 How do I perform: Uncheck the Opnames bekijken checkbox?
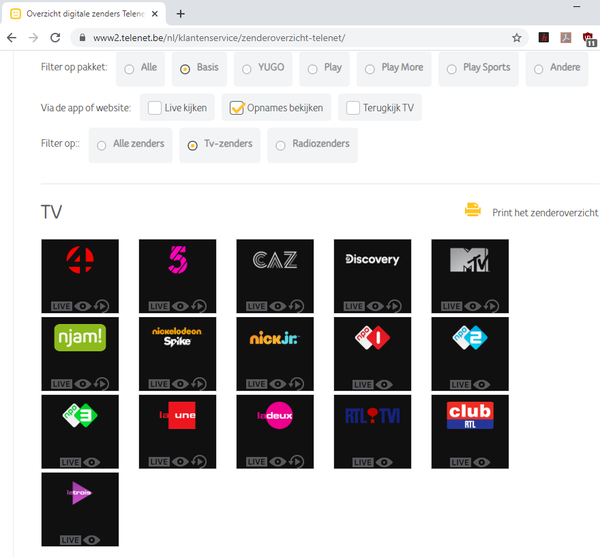tap(236, 108)
